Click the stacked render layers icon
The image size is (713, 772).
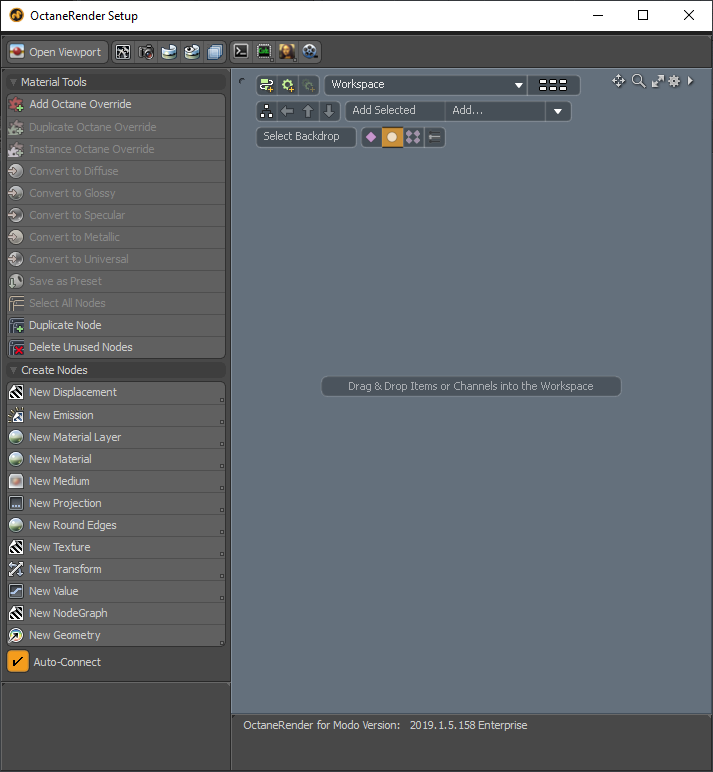(x=215, y=52)
